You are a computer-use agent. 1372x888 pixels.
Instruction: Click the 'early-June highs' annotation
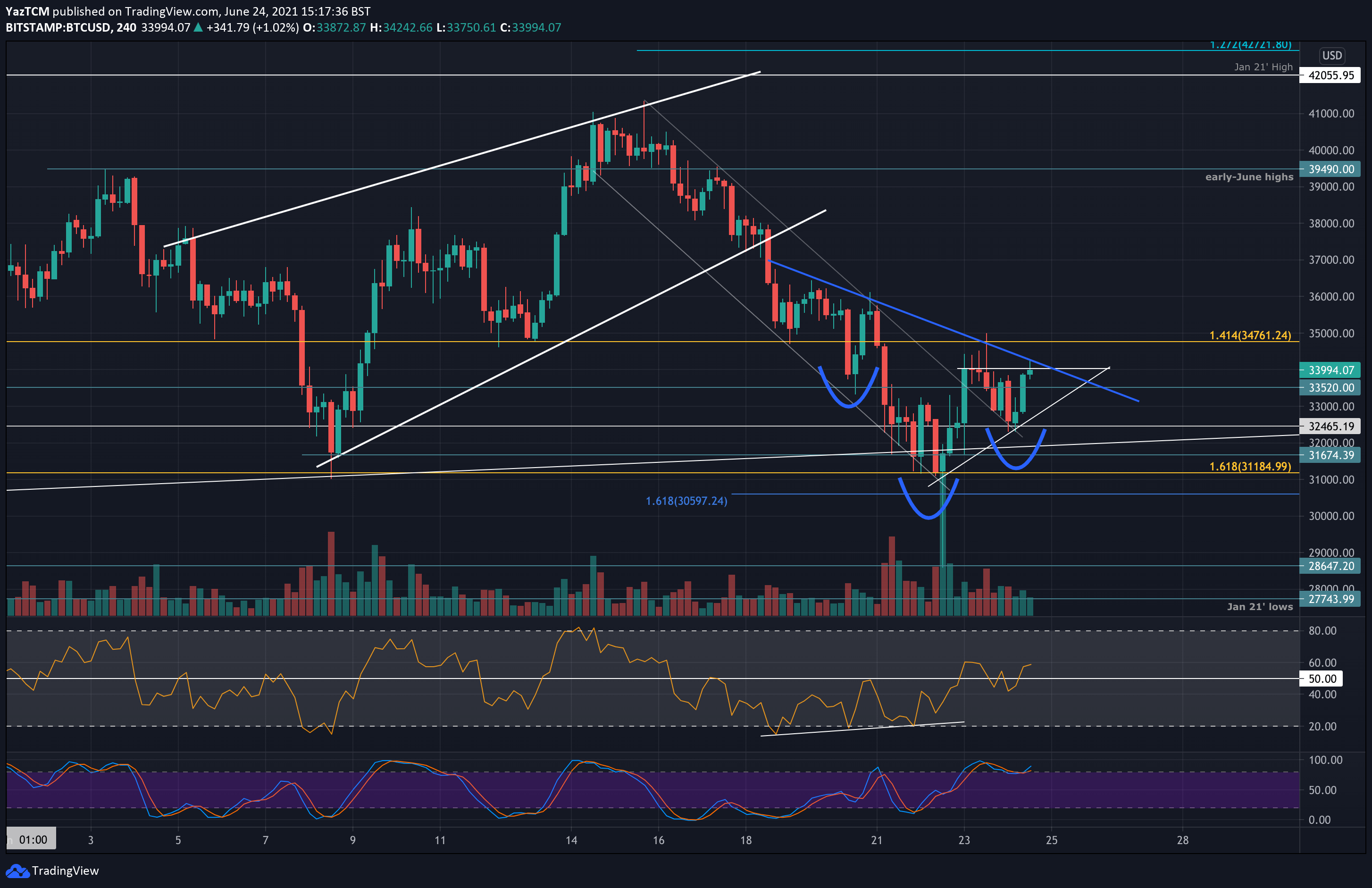[1249, 177]
